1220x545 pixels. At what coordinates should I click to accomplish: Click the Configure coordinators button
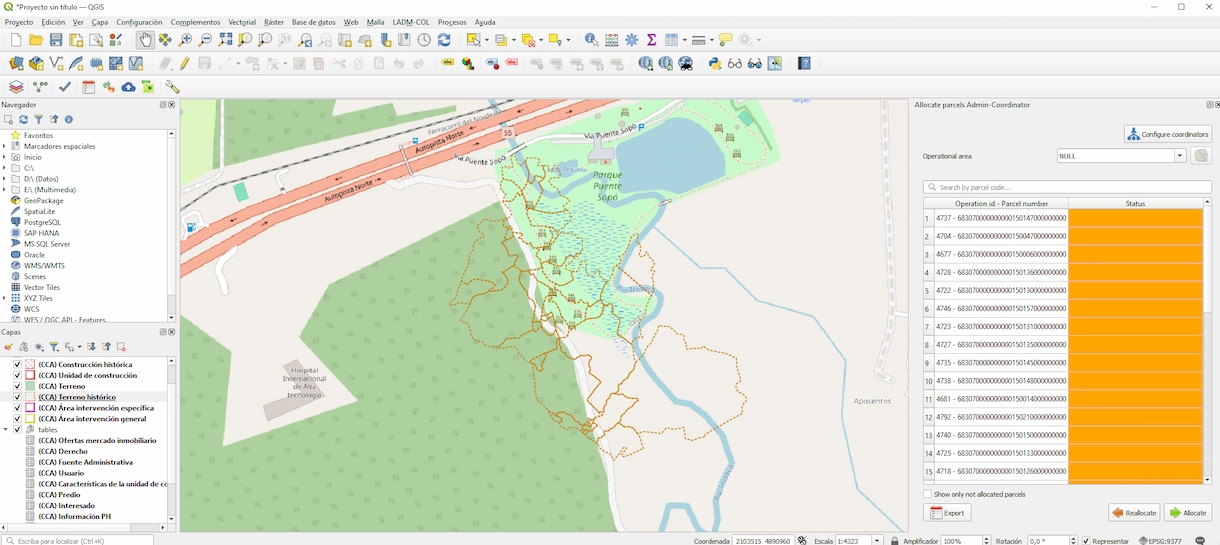(1167, 134)
